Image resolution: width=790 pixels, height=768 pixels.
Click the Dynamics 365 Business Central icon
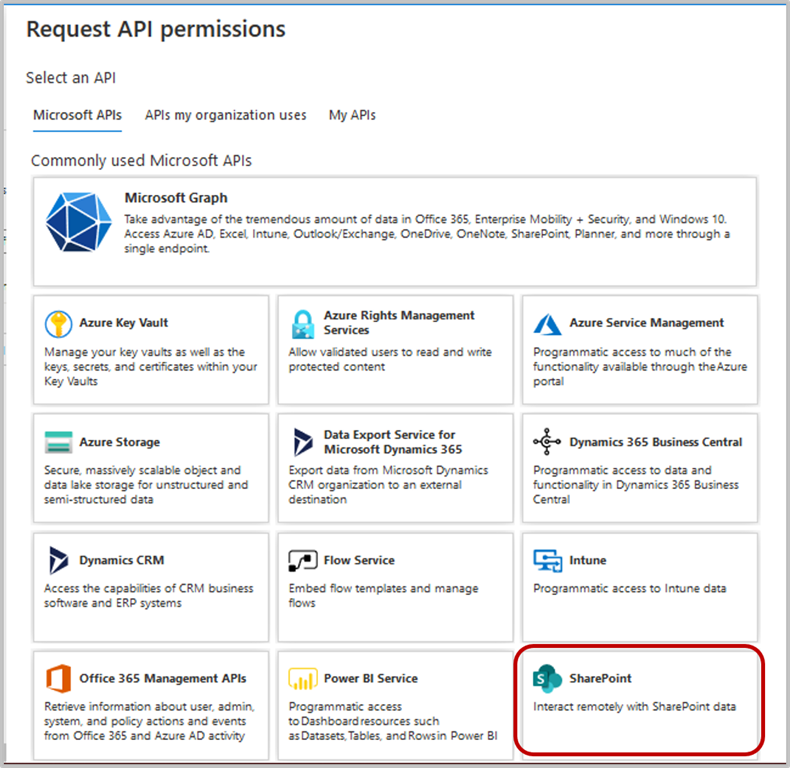click(547, 441)
